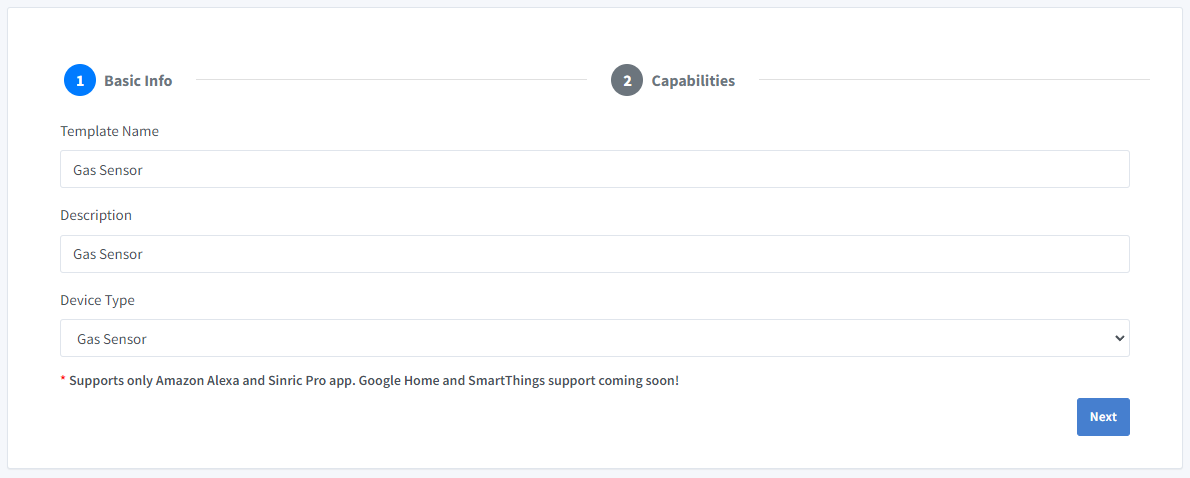Click the Device Type label
Screen dimensions: 1190x478
[x=97, y=300]
